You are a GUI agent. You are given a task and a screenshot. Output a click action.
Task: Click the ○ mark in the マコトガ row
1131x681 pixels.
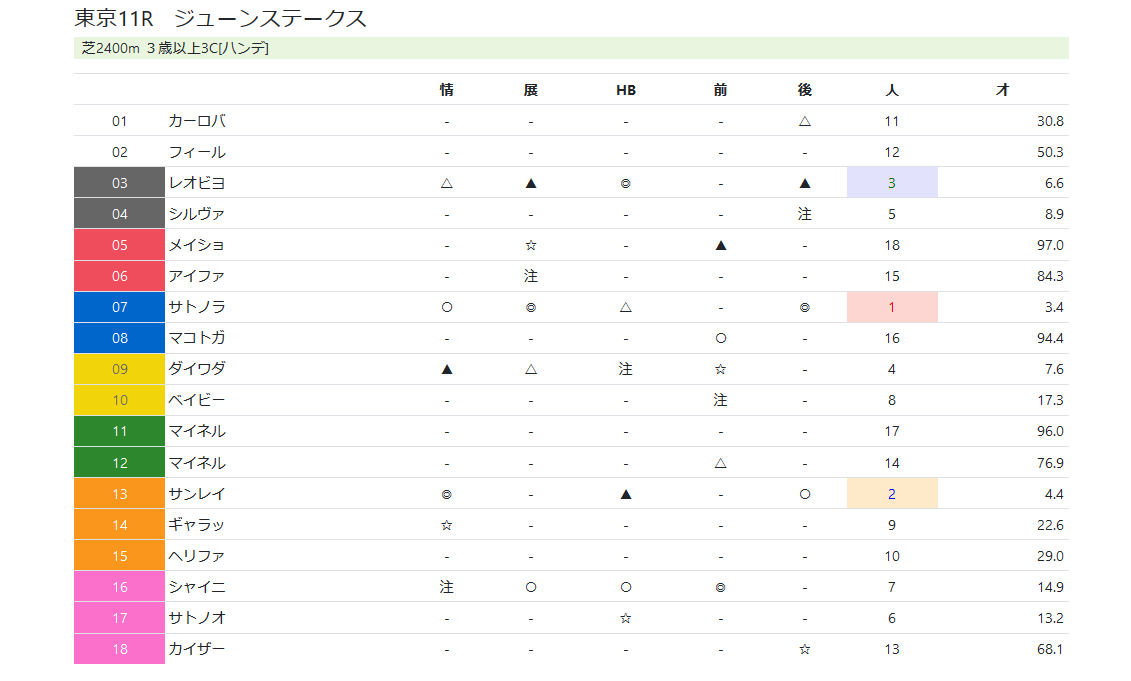tap(720, 338)
